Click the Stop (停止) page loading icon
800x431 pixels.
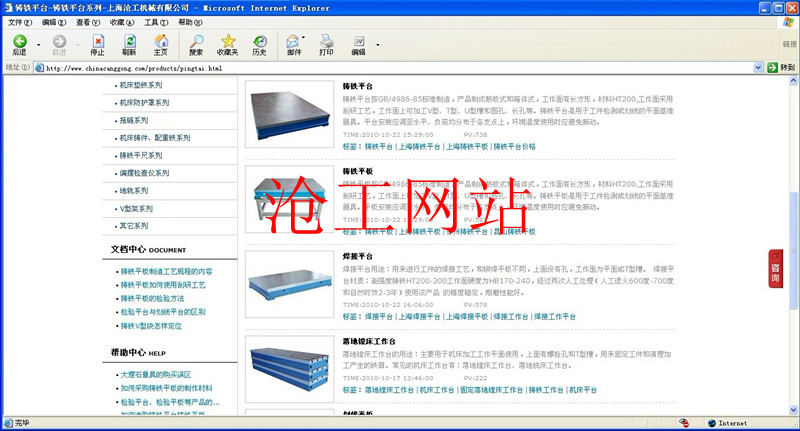(x=97, y=44)
